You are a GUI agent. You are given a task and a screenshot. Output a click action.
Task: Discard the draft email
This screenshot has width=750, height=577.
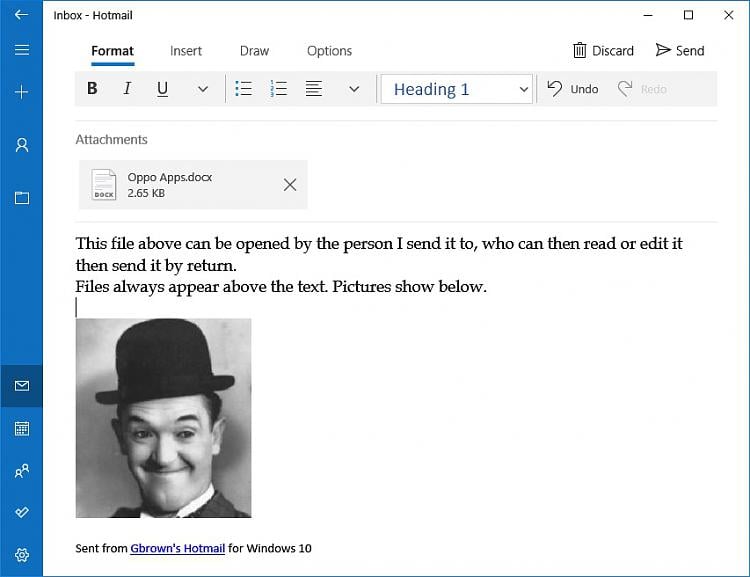(x=603, y=51)
